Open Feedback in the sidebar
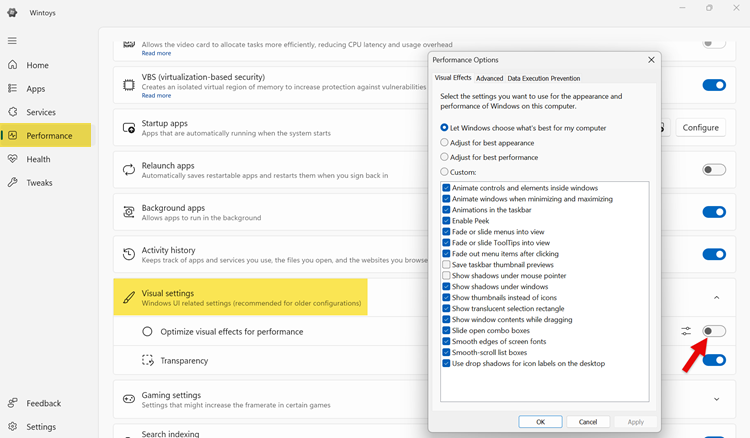Image resolution: width=750 pixels, height=438 pixels. 43,403
